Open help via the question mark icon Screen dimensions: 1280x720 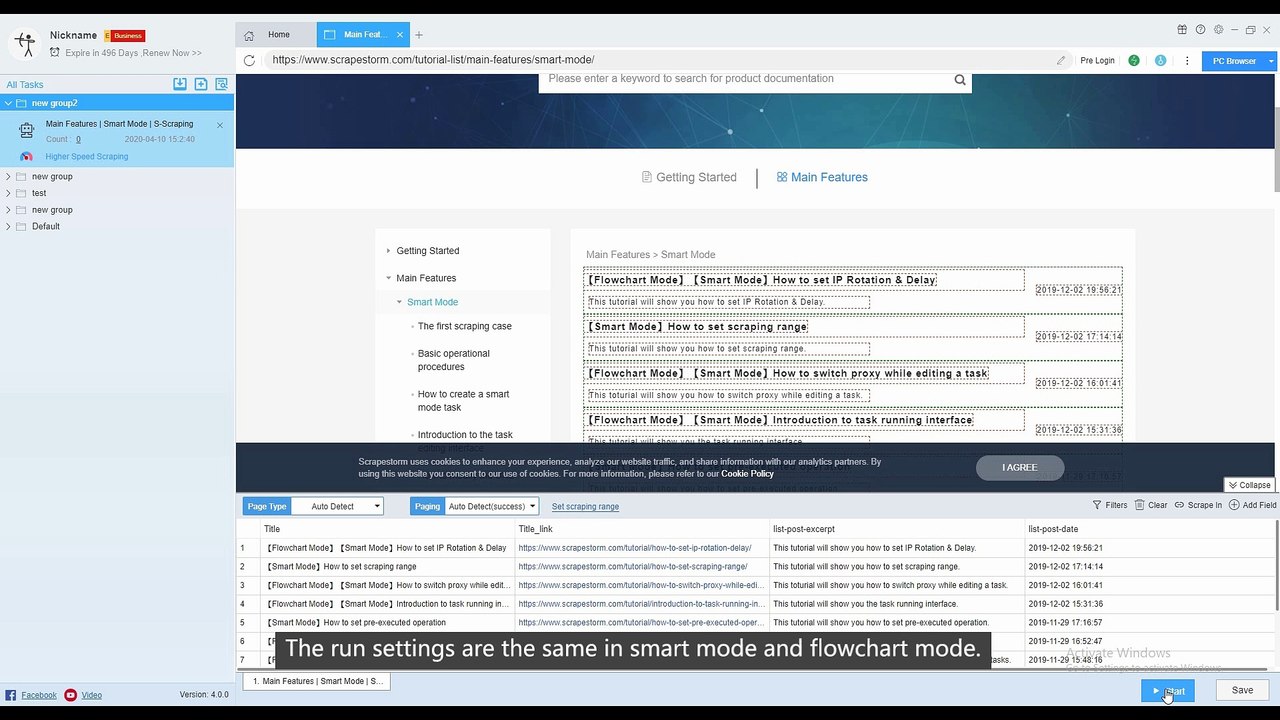coord(1200,30)
